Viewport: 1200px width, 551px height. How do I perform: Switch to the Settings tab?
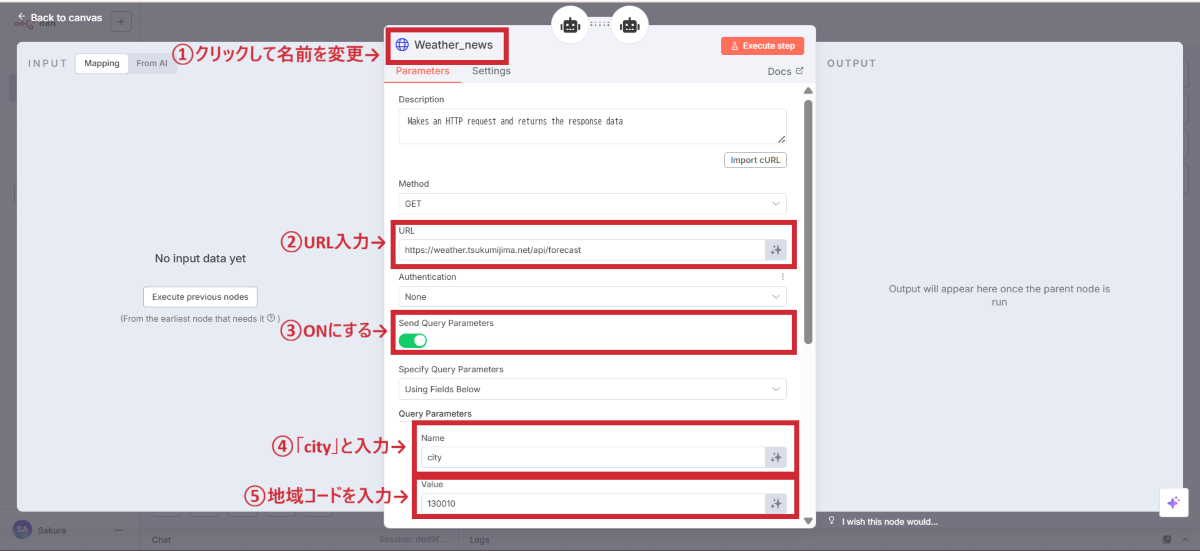[491, 71]
